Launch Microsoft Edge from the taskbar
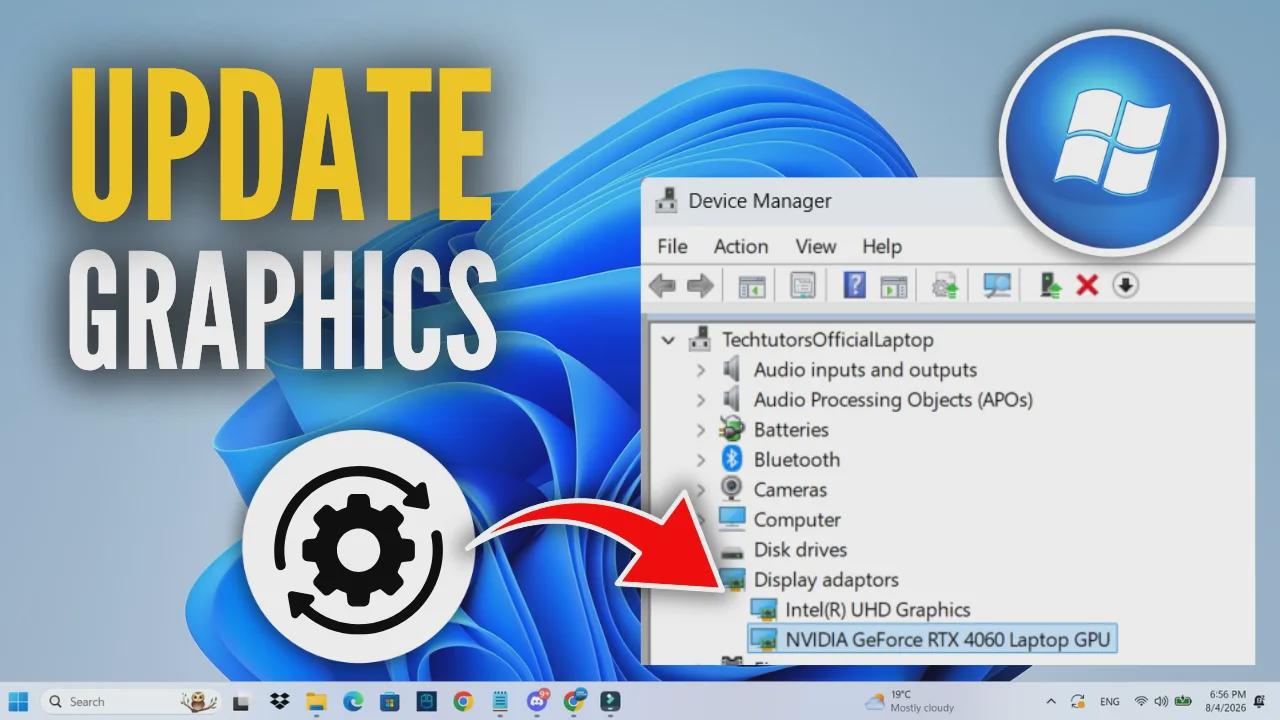Viewport: 1280px width, 720px height. [353, 702]
